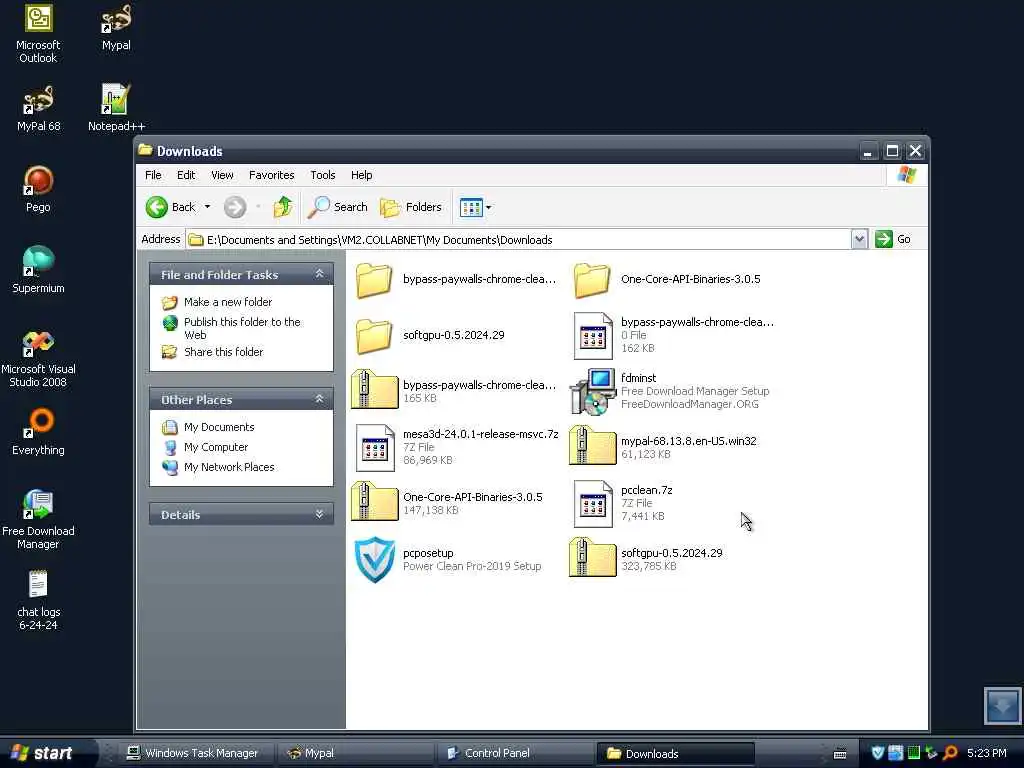Click Publish this folder to the Web
This screenshot has width=1024, height=768.
point(242,328)
